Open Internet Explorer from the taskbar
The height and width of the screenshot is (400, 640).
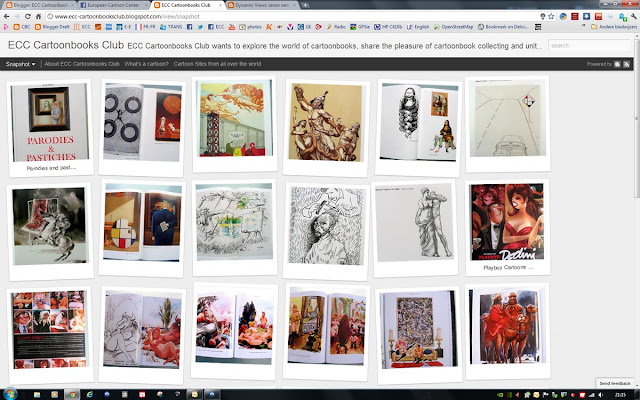(89, 394)
